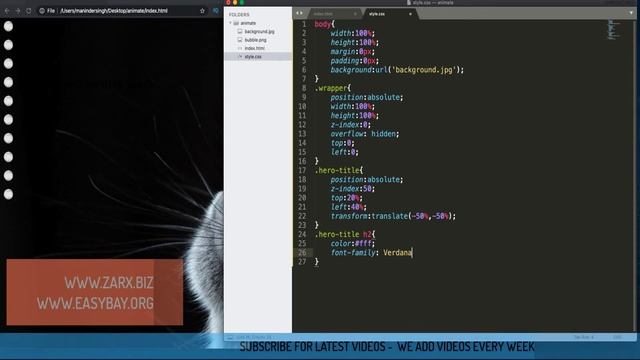Open the tab list dropdown arrow

(631, 13)
